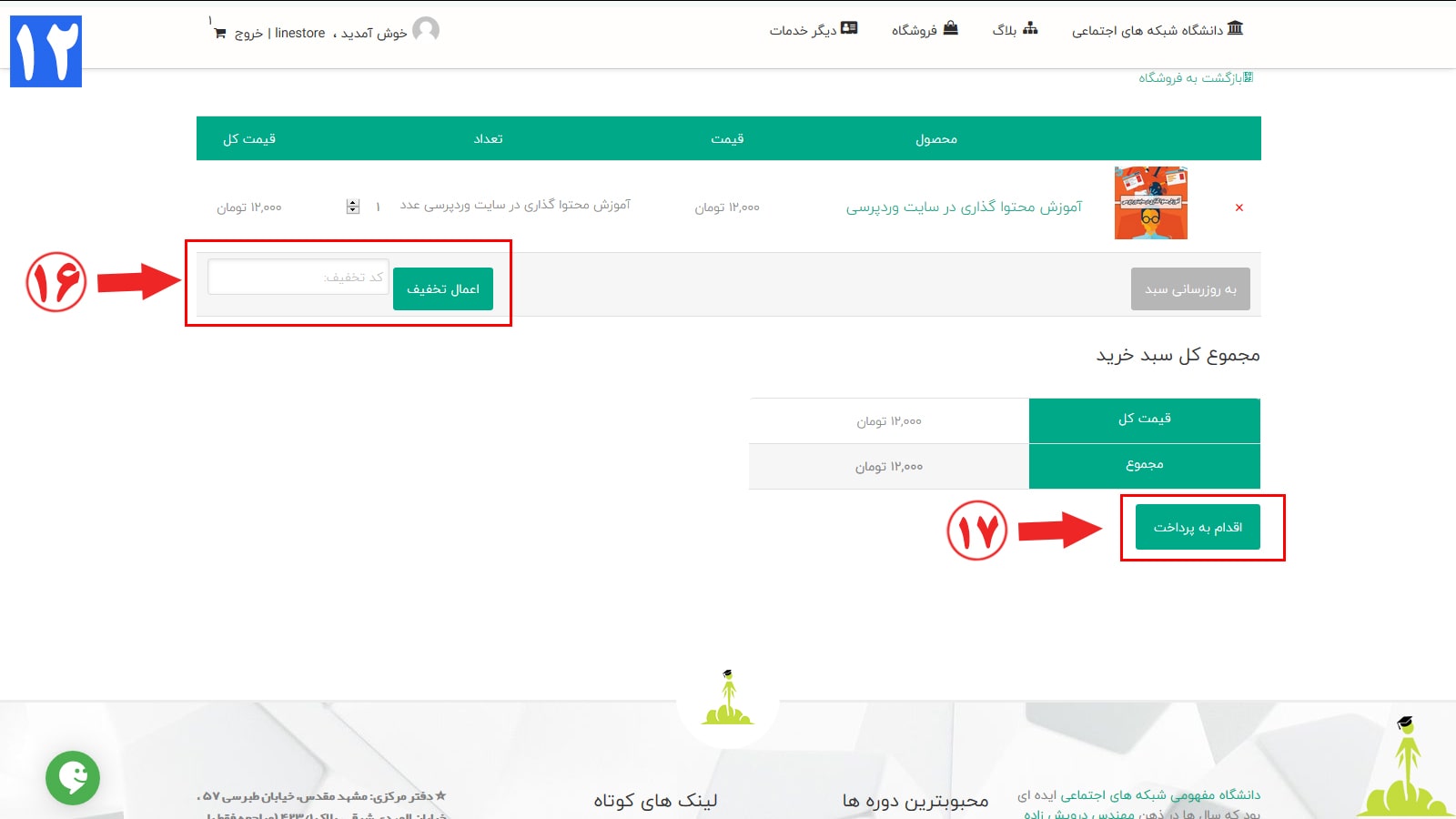The height and width of the screenshot is (819, 1456).
Task: Open the بلاگ menu item
Action: click(1005, 31)
